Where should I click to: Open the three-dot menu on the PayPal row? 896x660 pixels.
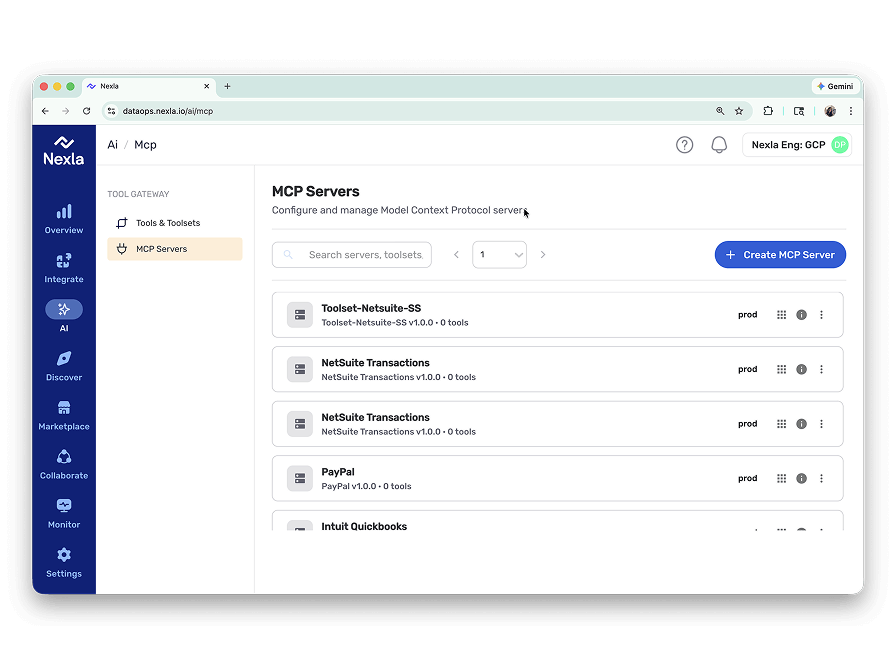821,478
